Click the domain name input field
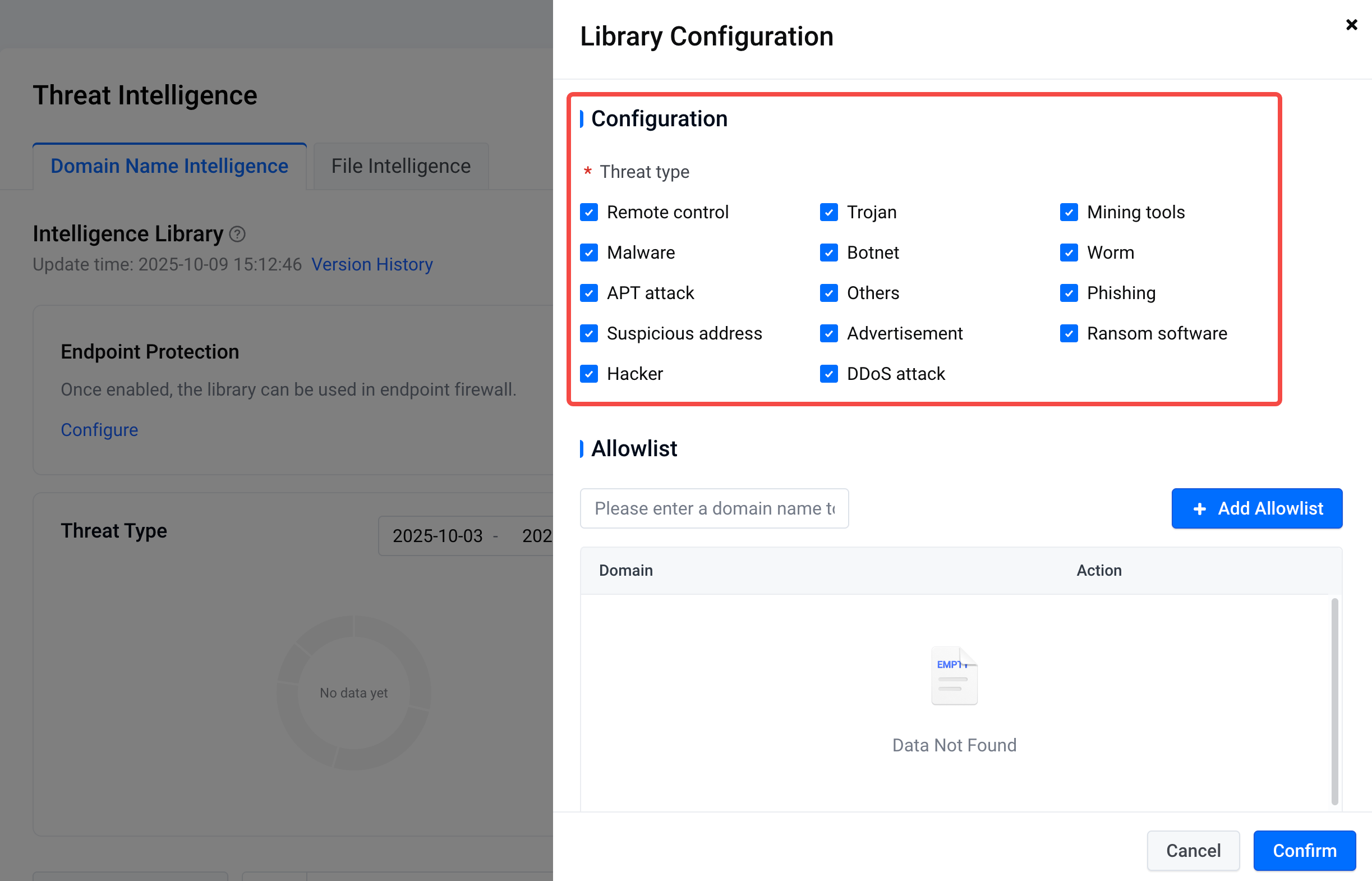 [713, 508]
